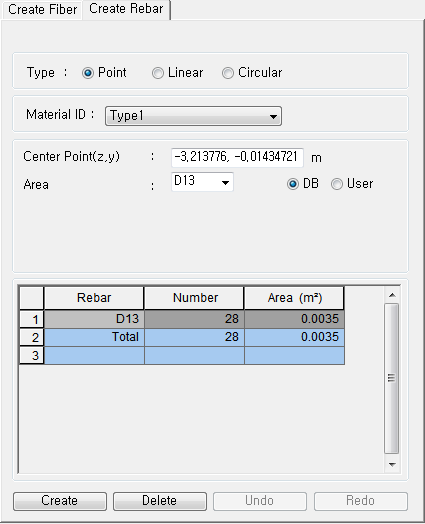Click the Center Point coordinate field
425x524 pixels.
coord(237,157)
